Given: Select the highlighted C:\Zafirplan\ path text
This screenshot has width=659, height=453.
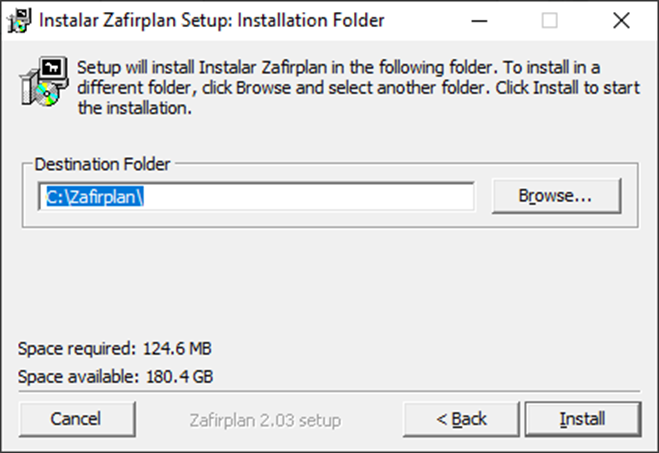Looking at the screenshot, I should pyautogui.click(x=96, y=196).
